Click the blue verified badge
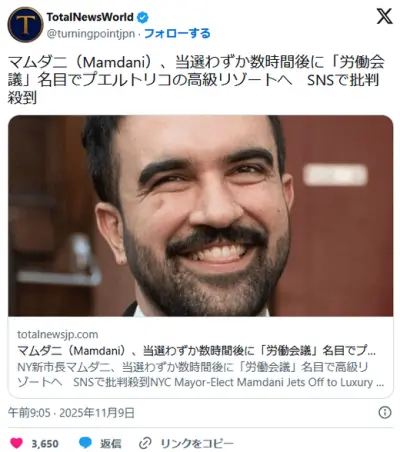 pyautogui.click(x=143, y=17)
